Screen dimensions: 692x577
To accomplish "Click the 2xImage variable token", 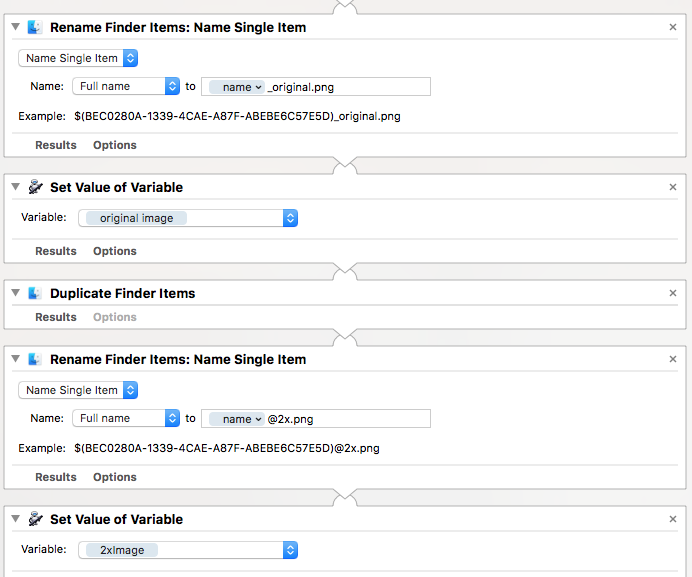I will [122, 550].
